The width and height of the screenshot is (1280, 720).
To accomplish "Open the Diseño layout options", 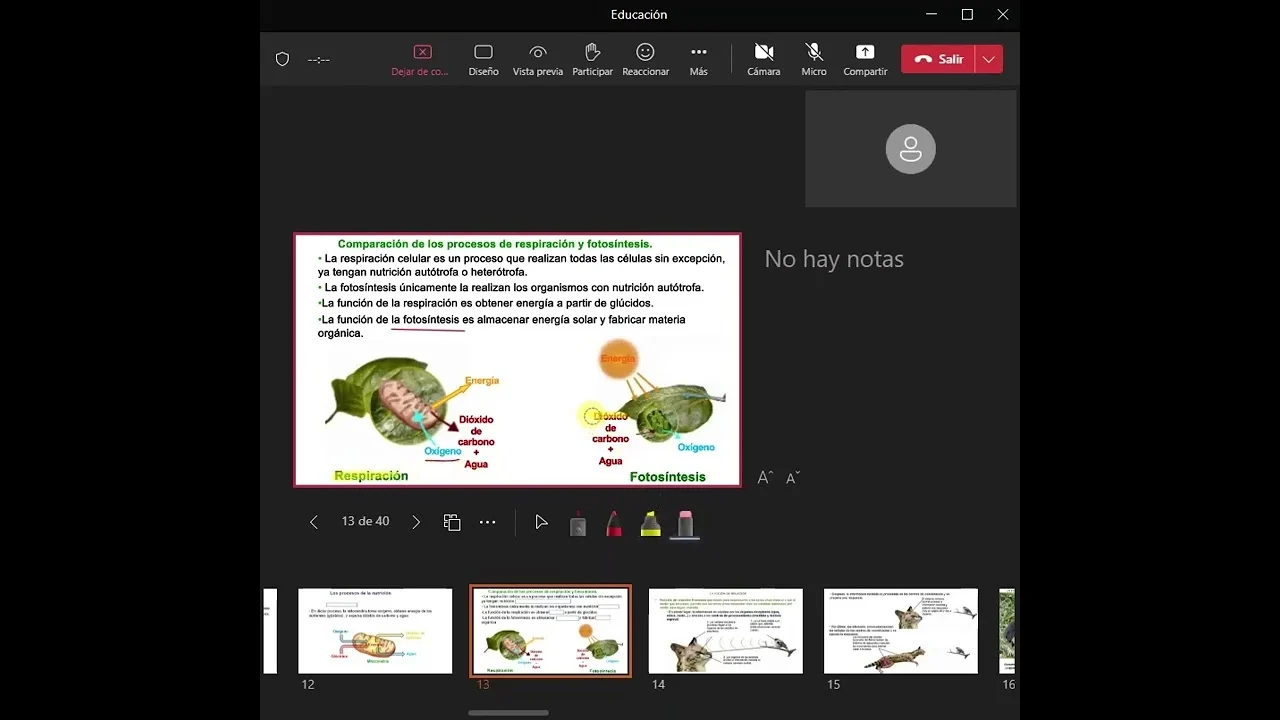I will [483, 59].
